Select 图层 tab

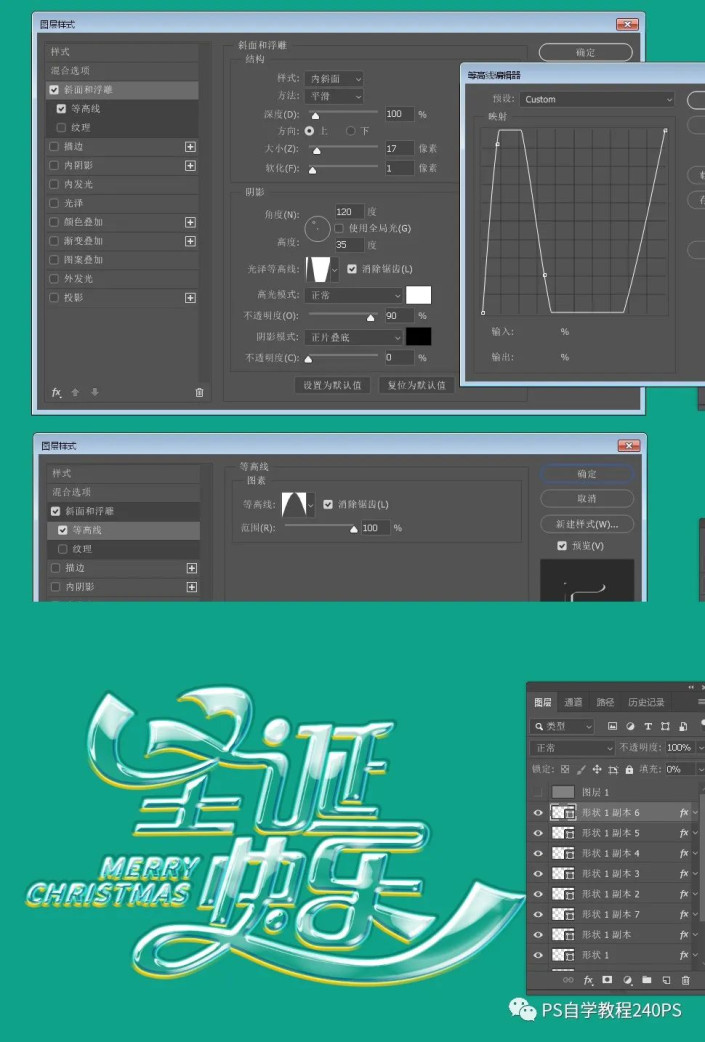click(543, 702)
